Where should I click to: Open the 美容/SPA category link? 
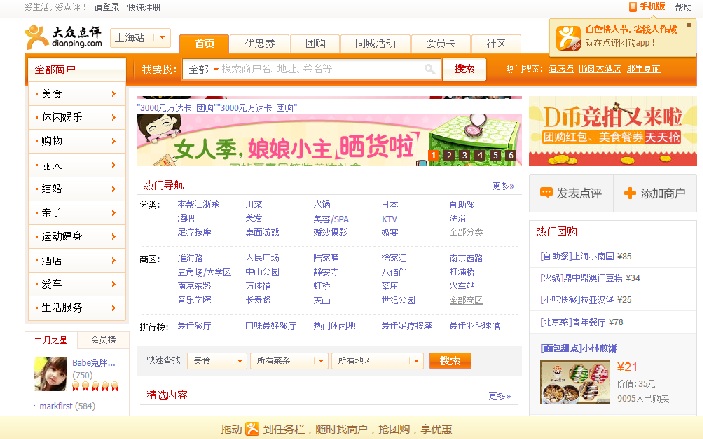point(331,219)
